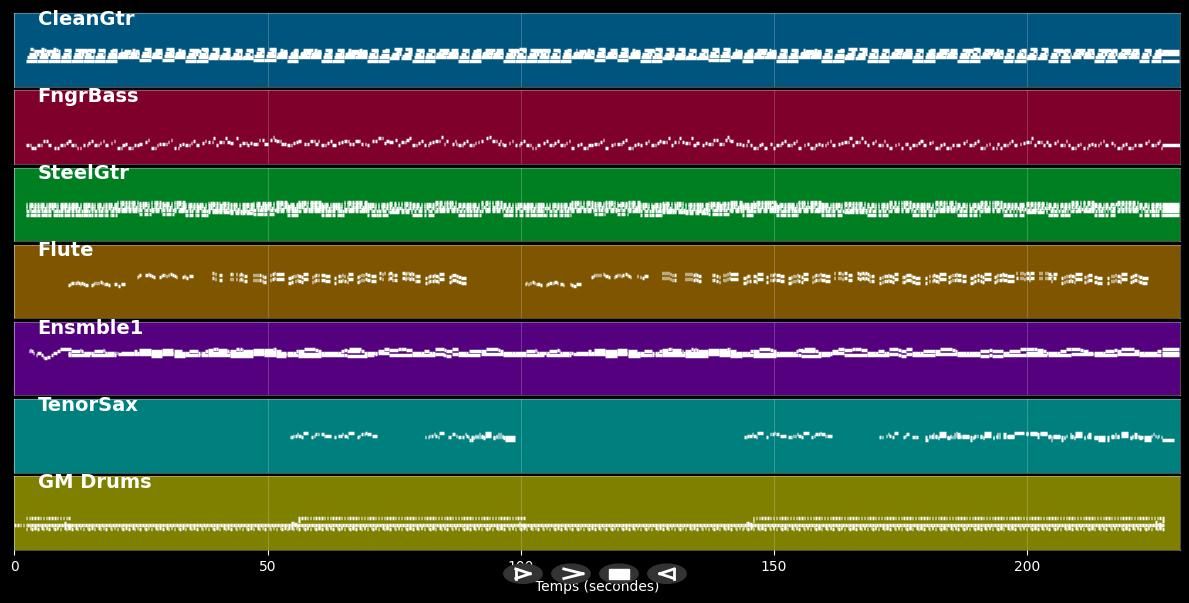This screenshot has width=1189, height=603.
Task: Select the FngrBass track label
Action: tap(88, 96)
